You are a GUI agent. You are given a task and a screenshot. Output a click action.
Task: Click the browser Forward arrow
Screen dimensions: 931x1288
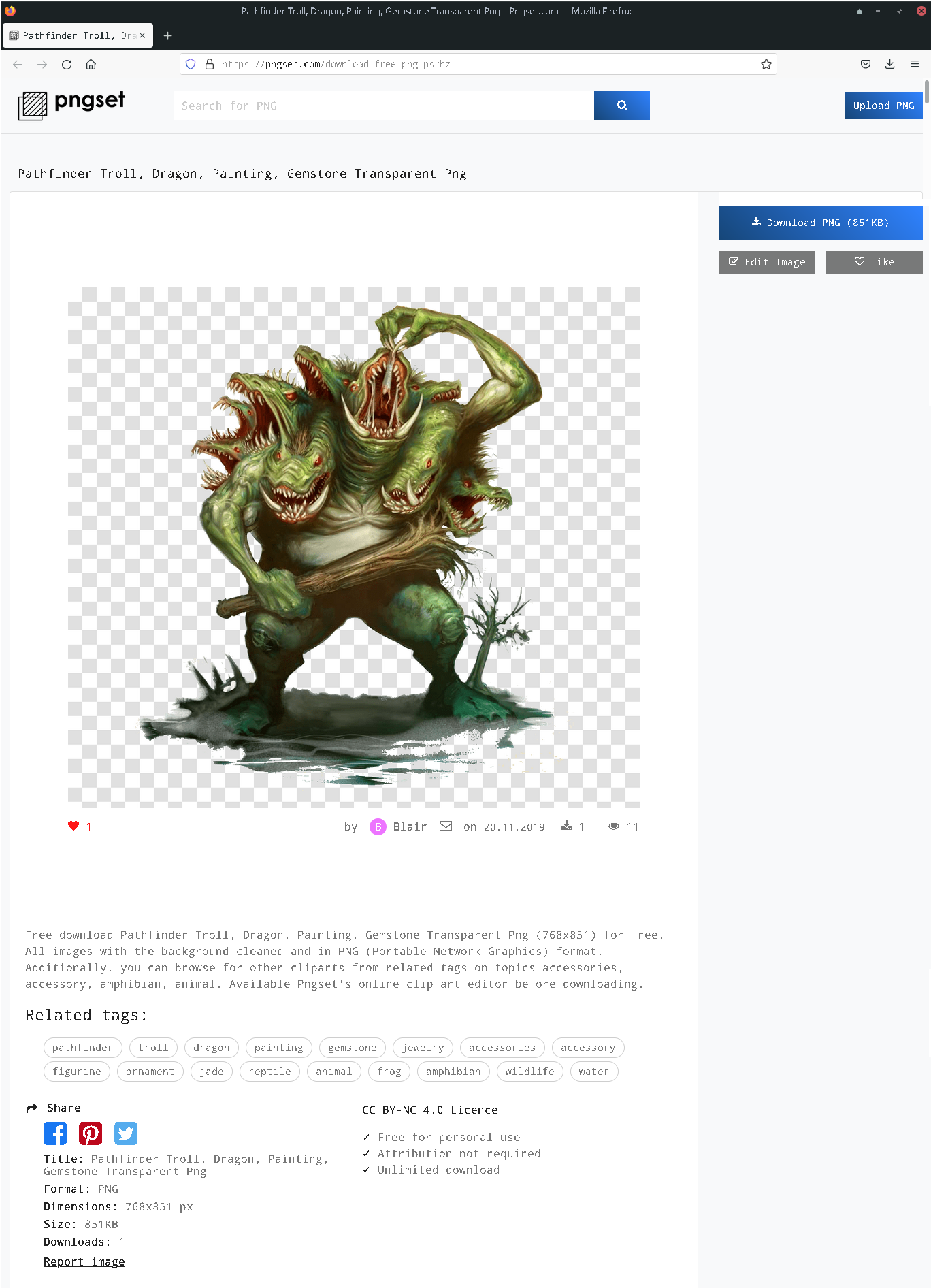pyautogui.click(x=42, y=64)
